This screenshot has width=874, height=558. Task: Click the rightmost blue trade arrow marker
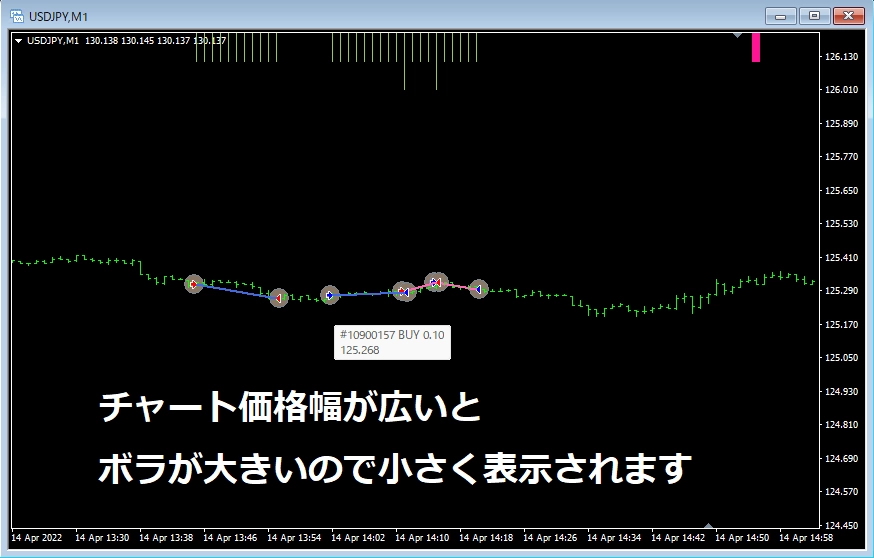point(479,288)
